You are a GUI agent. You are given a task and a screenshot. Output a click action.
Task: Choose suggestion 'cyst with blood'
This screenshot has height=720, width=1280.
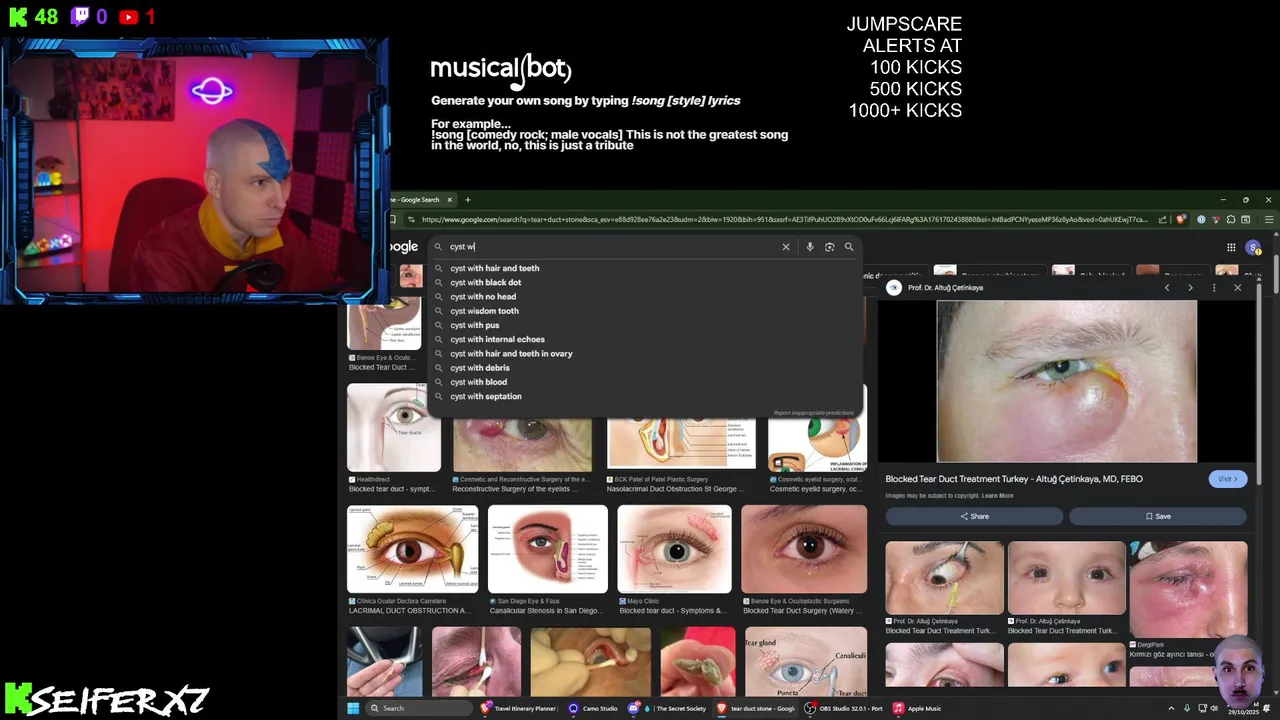645,382
